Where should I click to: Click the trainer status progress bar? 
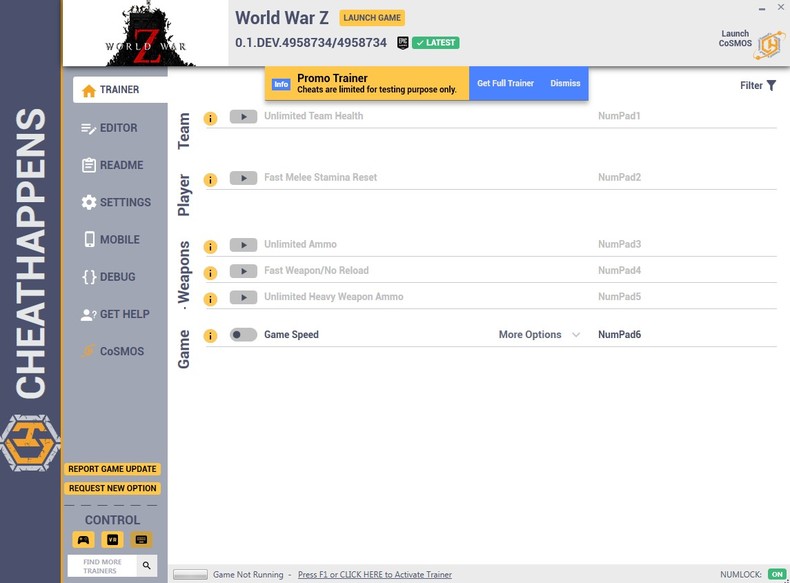click(190, 574)
